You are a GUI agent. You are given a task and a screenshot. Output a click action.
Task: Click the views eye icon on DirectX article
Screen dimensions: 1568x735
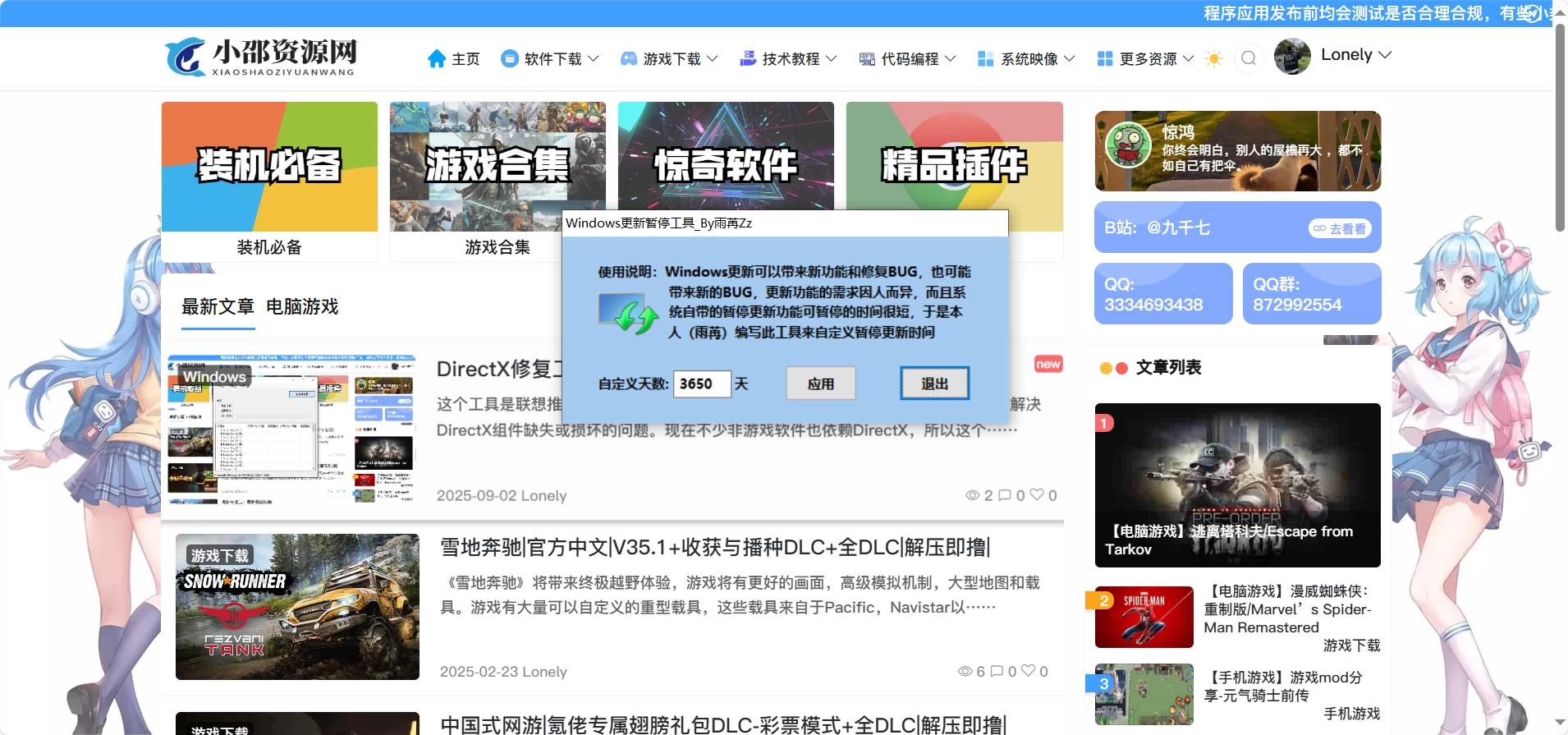click(x=973, y=495)
